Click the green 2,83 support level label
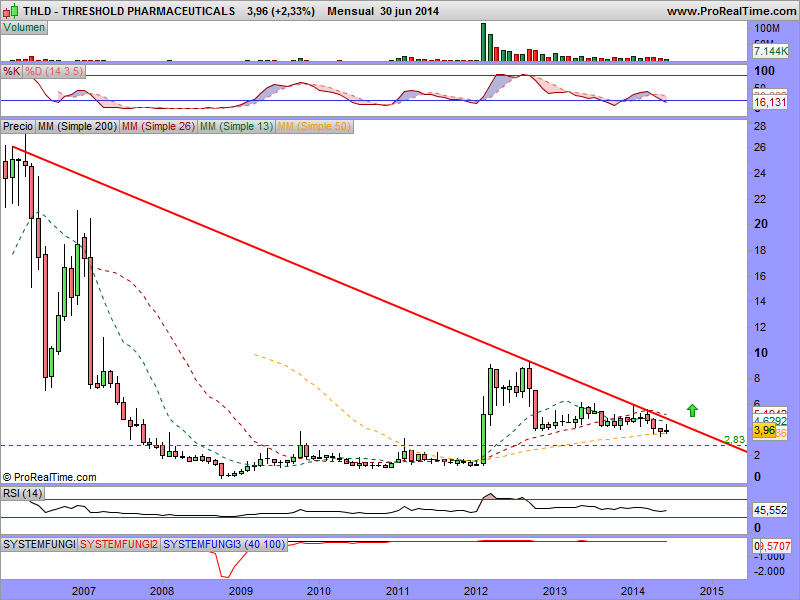This screenshot has height=600, width=800. [x=734, y=439]
